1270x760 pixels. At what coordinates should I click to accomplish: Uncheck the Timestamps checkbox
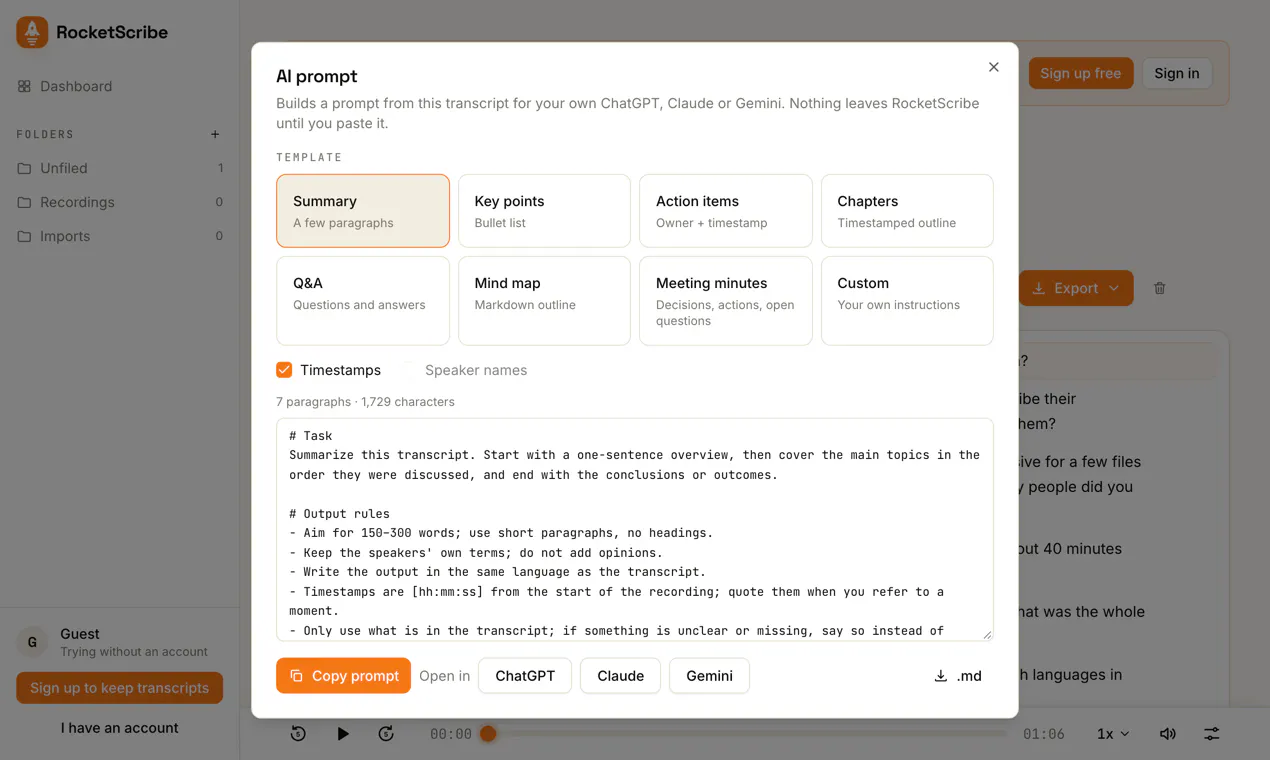click(x=284, y=370)
